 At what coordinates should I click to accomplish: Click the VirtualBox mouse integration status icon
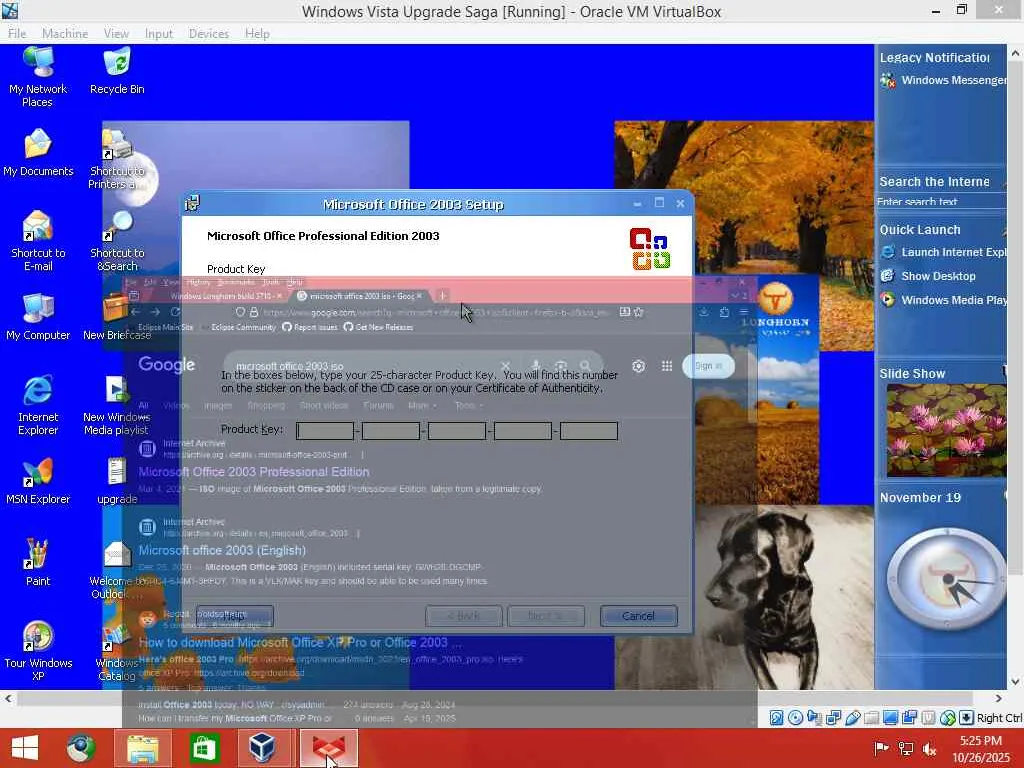(948, 718)
